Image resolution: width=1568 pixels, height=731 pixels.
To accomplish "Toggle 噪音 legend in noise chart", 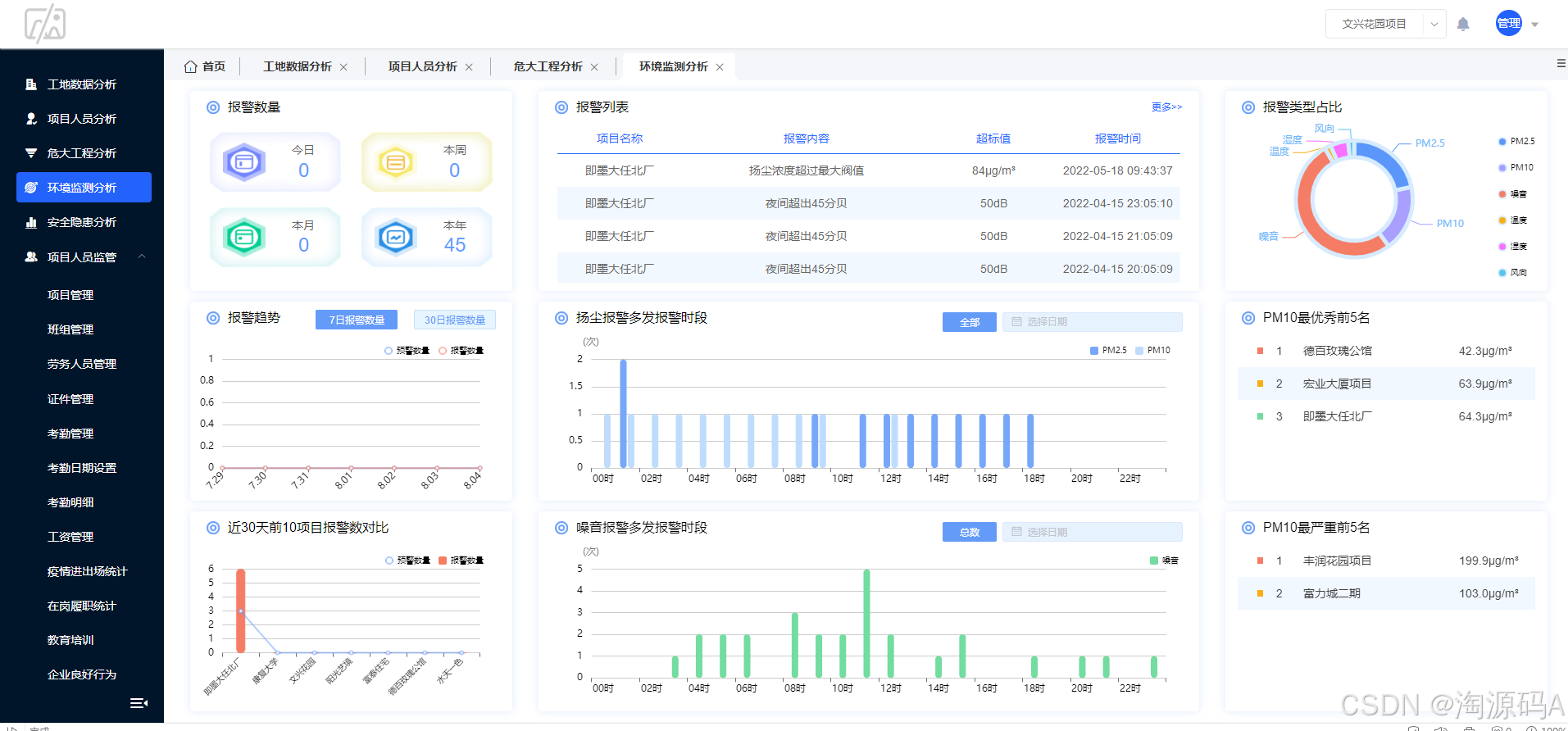I will pos(1164,561).
